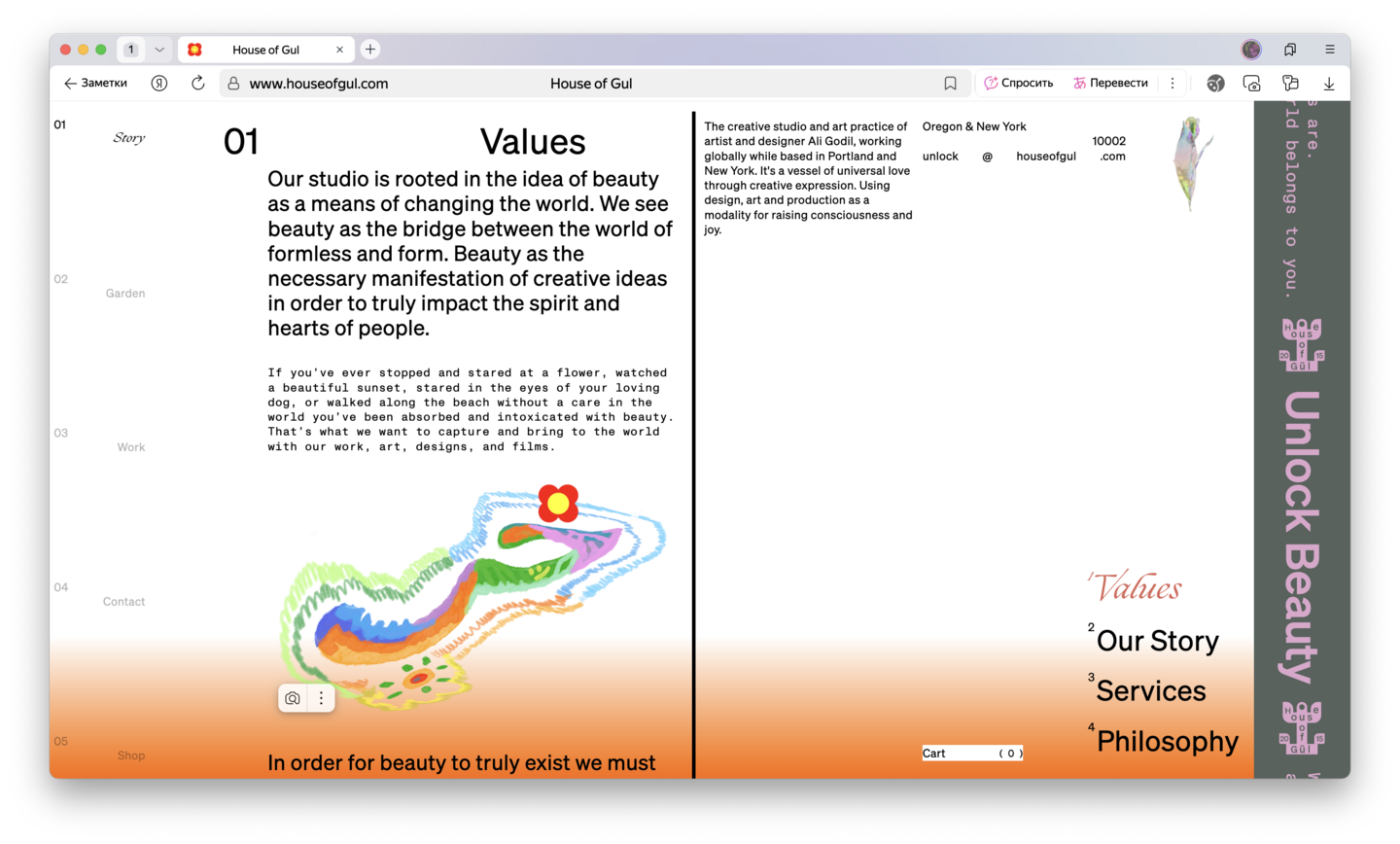
Task: Open the downloads arrow icon
Action: click(x=1329, y=84)
